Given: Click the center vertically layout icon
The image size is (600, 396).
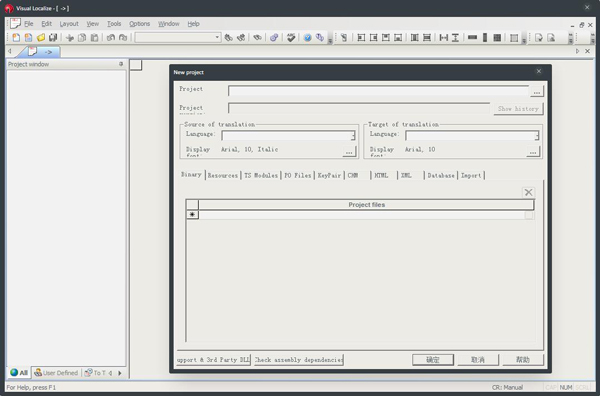Looking at the screenshot, I should click(x=427, y=37).
